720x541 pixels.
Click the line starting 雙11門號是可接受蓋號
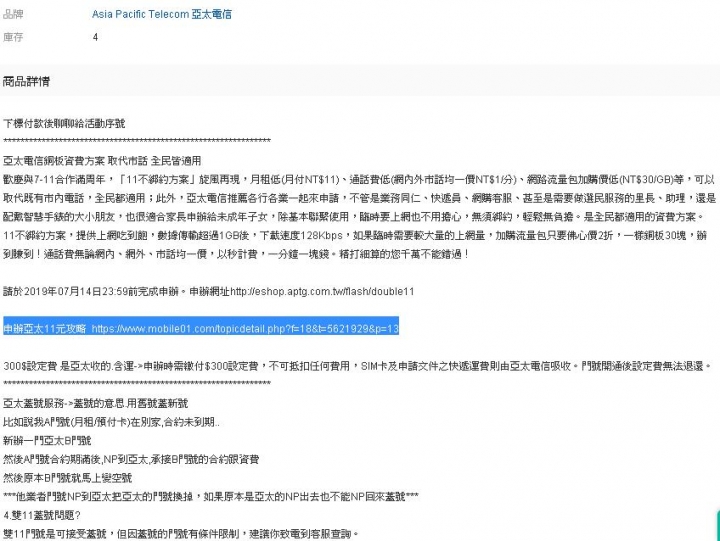[180, 534]
